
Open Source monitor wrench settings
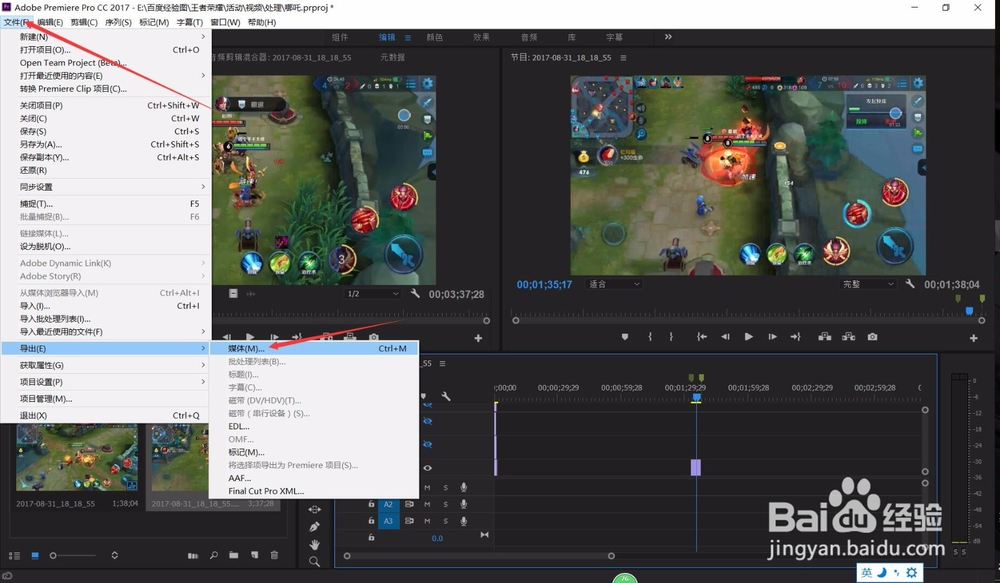pyautogui.click(x=415, y=293)
